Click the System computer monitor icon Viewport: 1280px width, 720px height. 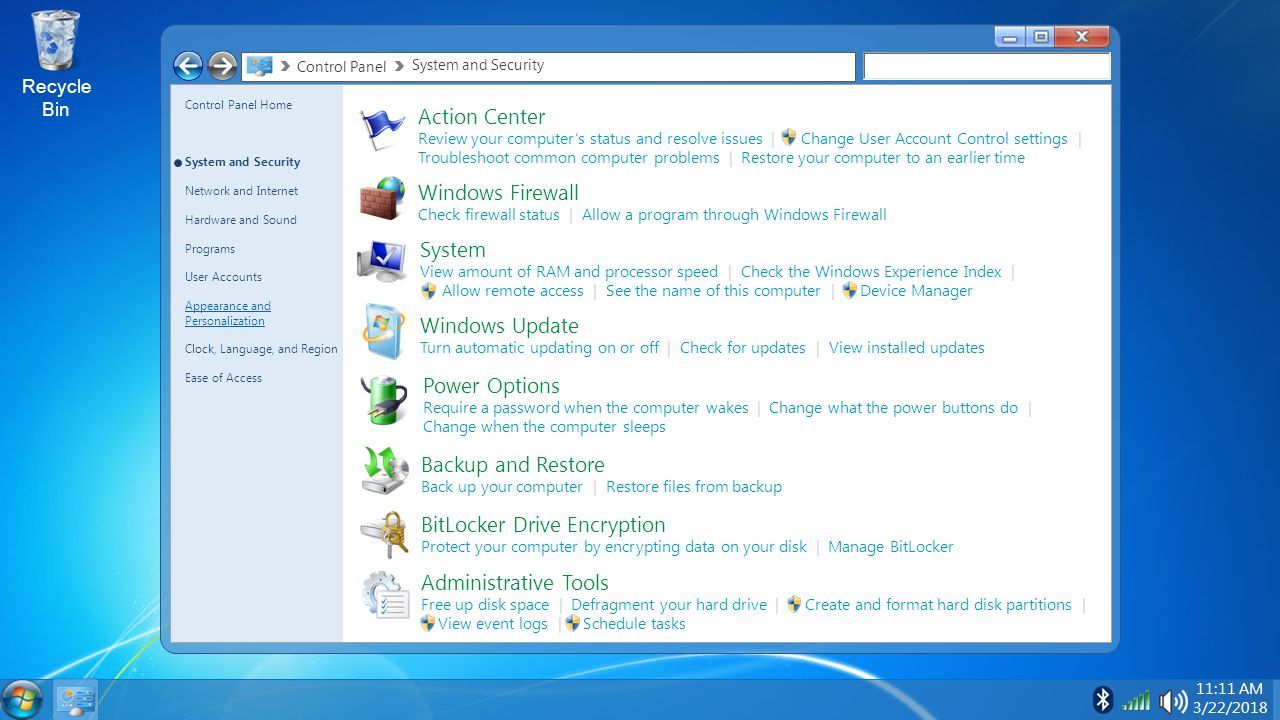pyautogui.click(x=382, y=261)
